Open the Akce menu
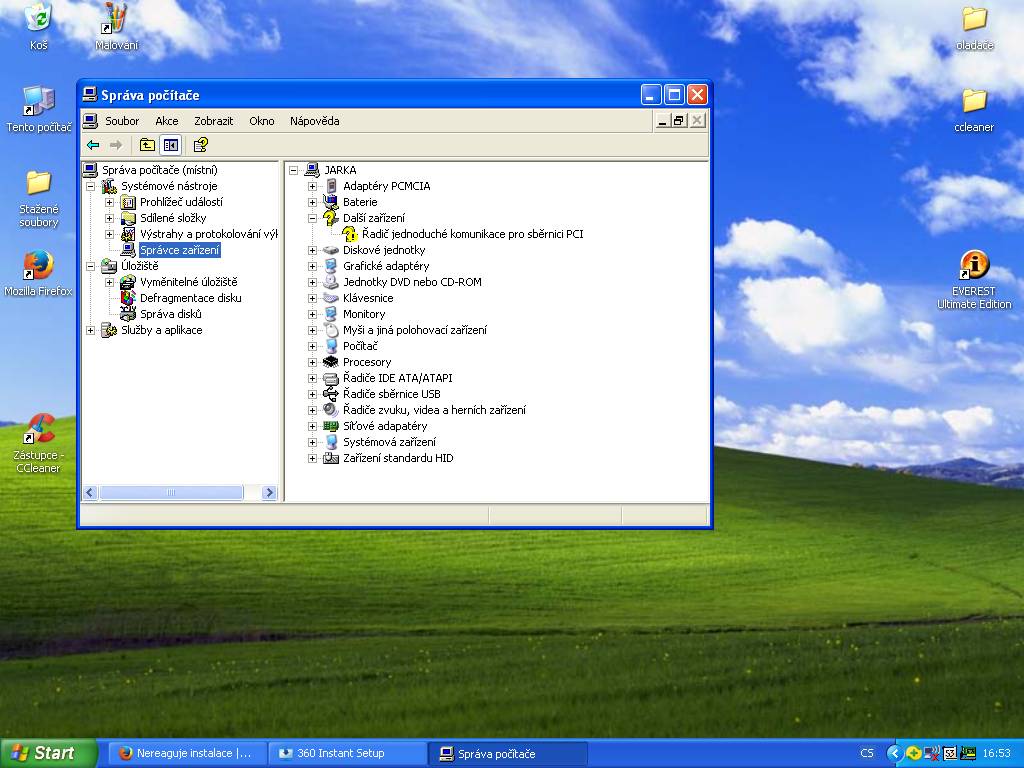This screenshot has height=768, width=1024. coord(167,121)
